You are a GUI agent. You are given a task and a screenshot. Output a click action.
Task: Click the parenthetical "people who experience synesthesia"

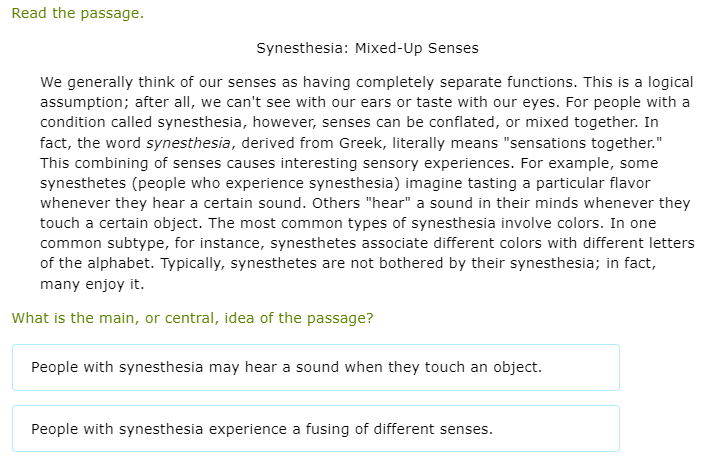[255, 183]
